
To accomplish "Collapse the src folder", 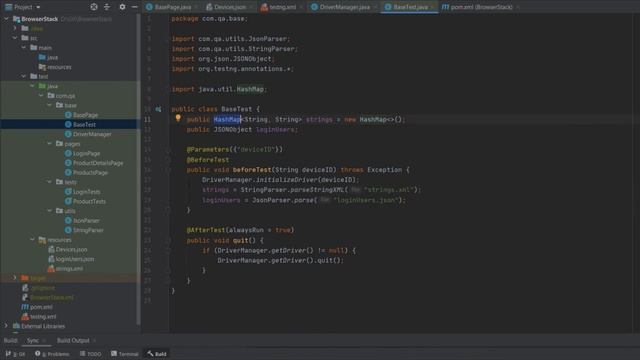I will click(x=15, y=38).
